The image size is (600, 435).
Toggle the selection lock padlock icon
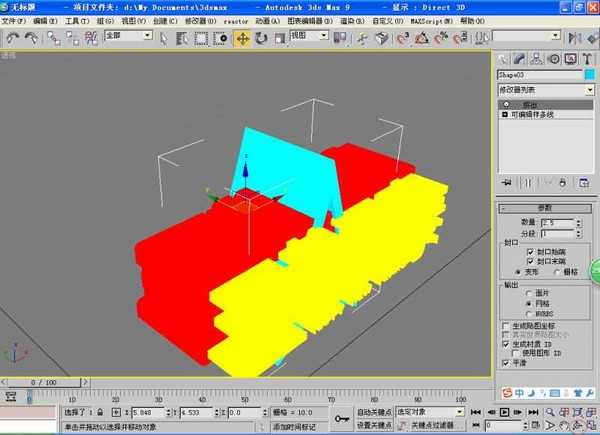pos(100,412)
